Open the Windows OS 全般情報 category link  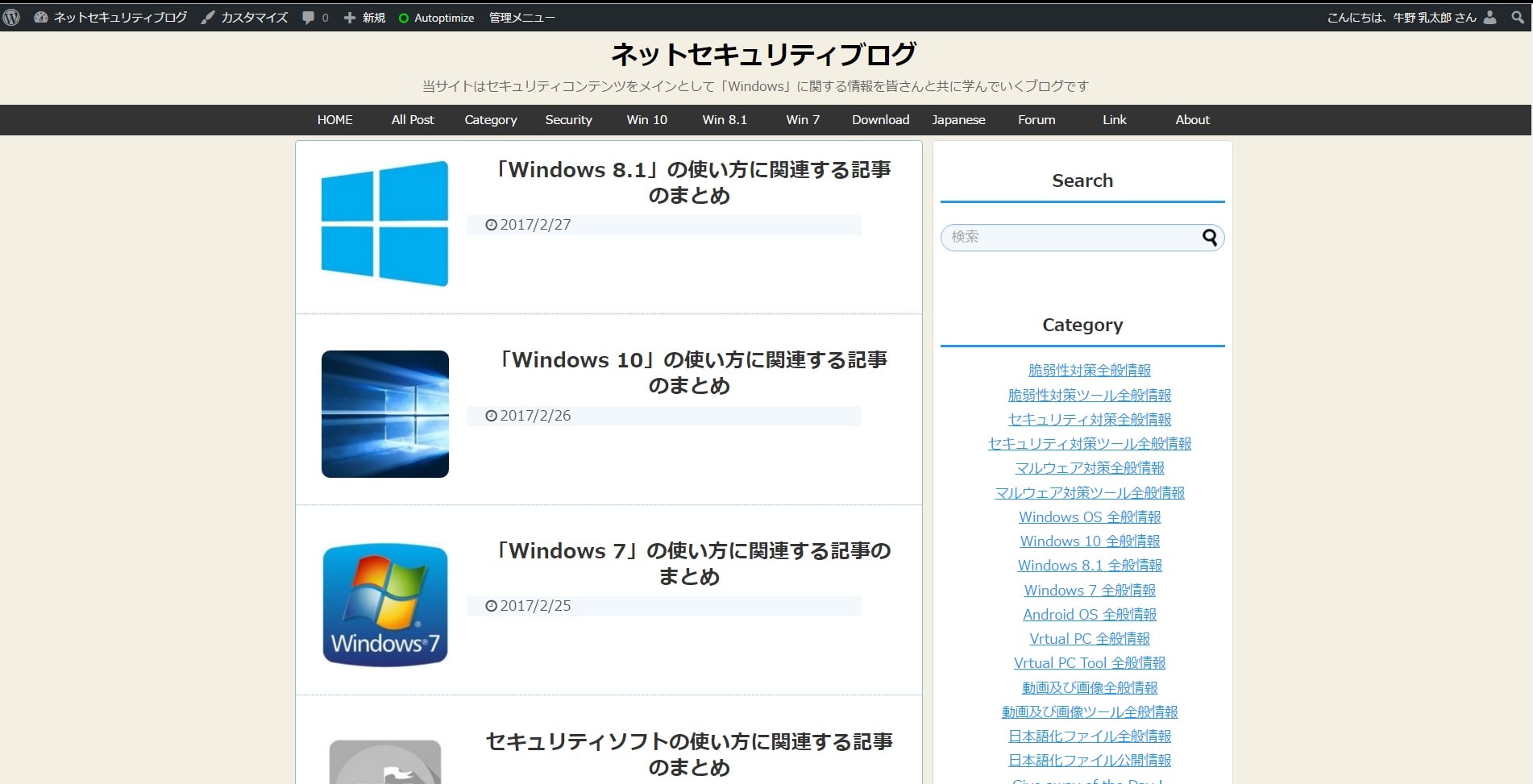click(x=1090, y=516)
